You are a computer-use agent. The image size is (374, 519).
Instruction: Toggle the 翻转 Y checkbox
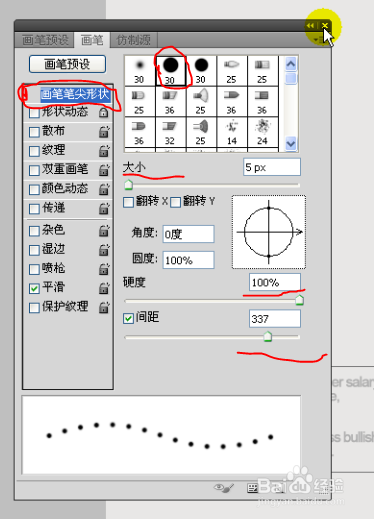pos(176,202)
